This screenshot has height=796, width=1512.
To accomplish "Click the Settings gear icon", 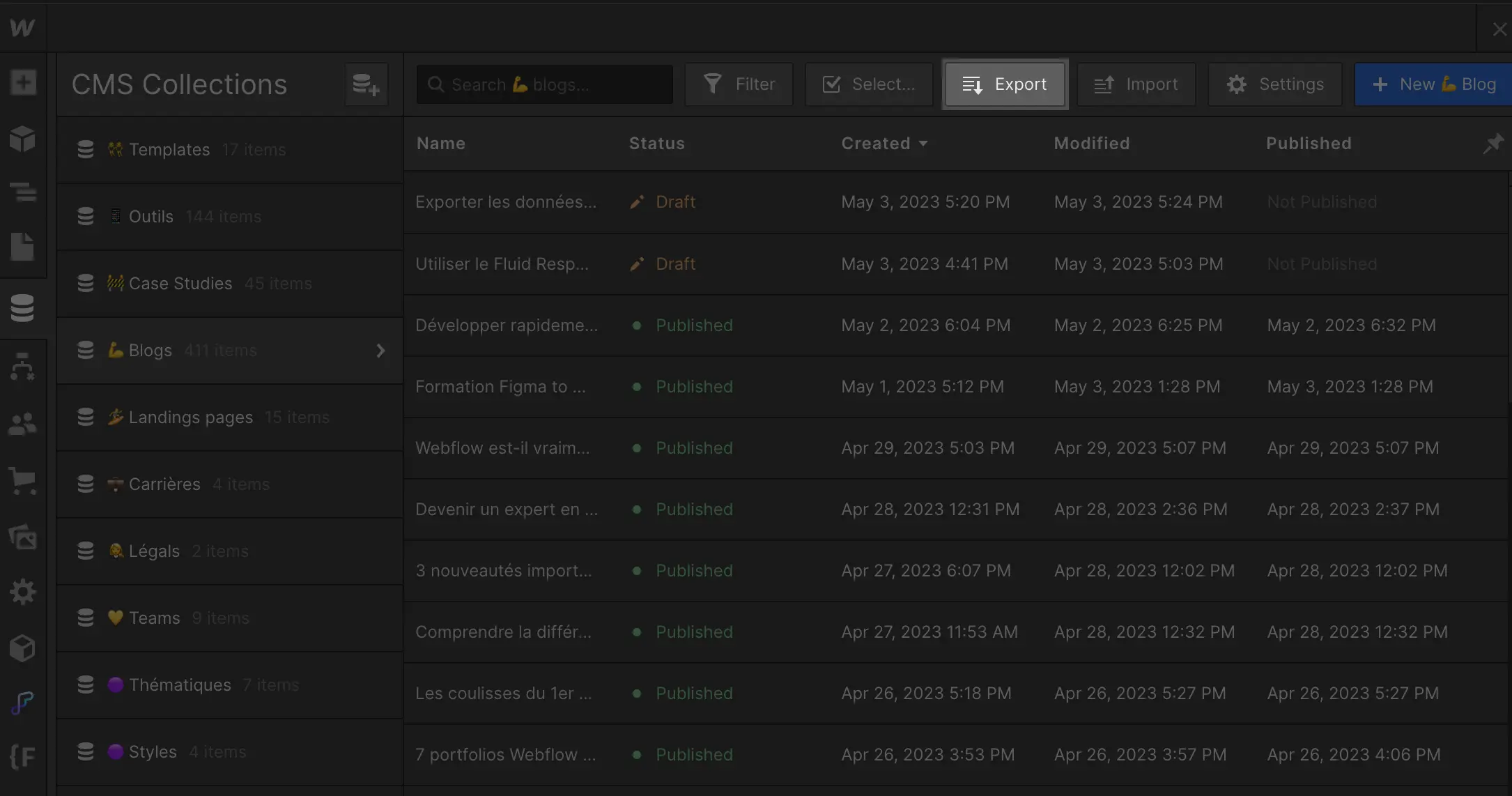I will 1237,84.
